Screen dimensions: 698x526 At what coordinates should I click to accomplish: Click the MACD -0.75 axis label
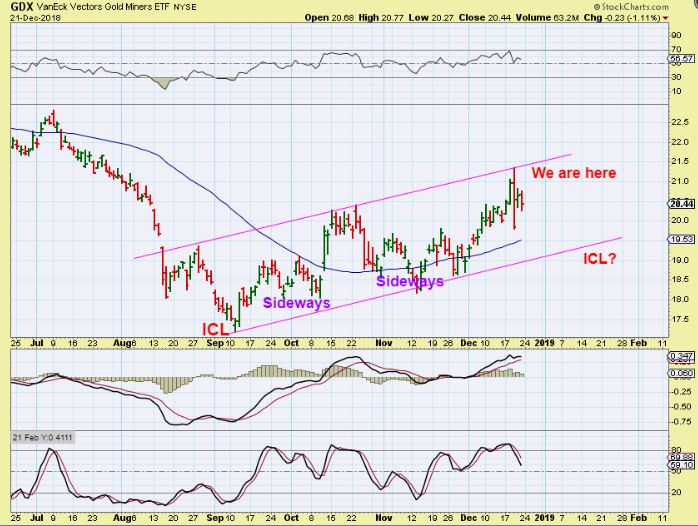click(681, 422)
